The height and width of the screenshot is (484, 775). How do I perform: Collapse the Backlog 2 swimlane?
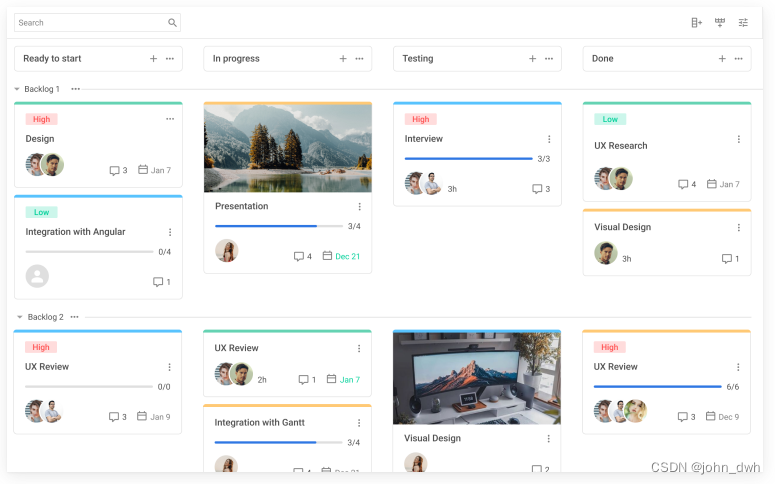click(20, 317)
